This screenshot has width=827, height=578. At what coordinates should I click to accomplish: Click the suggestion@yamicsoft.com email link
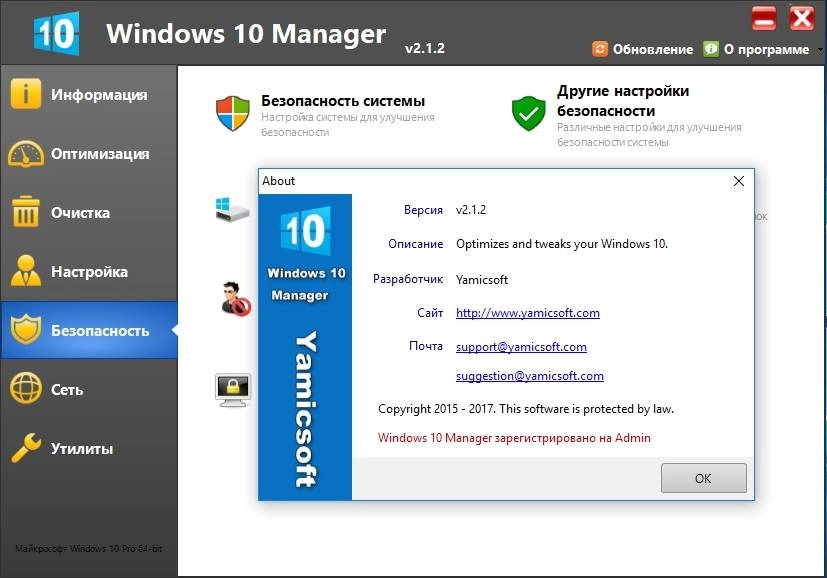pos(530,375)
